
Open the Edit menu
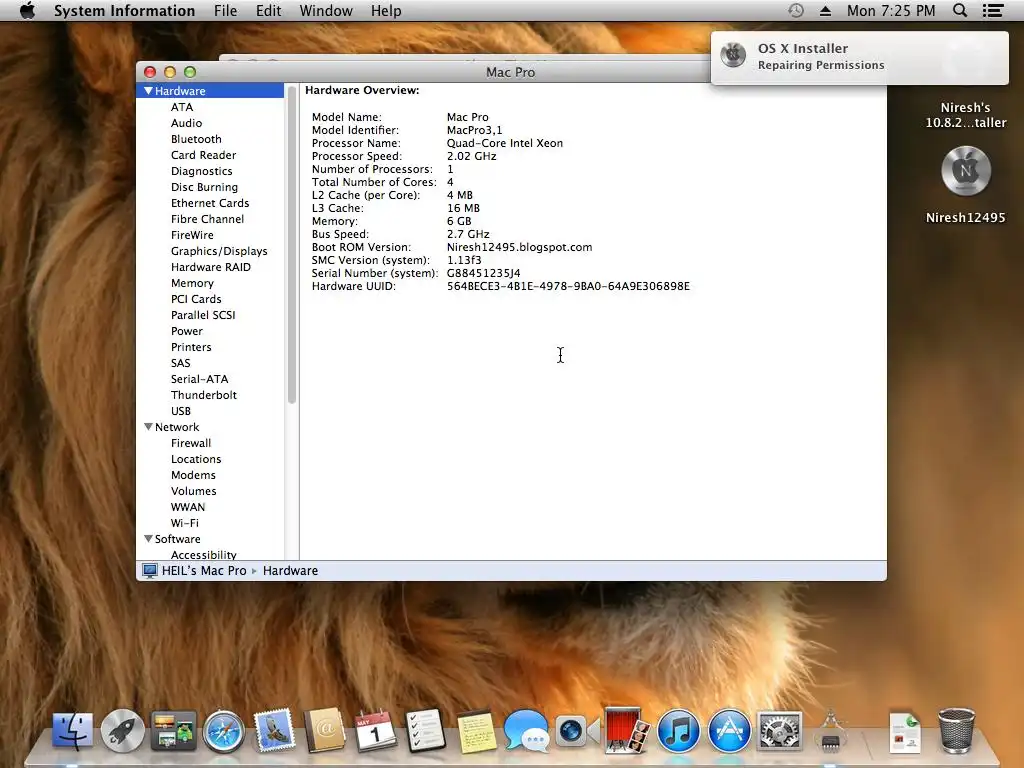268,10
